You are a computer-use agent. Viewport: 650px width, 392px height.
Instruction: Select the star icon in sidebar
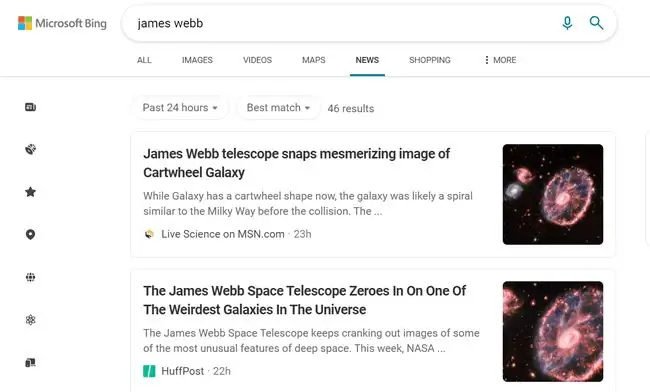pos(30,192)
